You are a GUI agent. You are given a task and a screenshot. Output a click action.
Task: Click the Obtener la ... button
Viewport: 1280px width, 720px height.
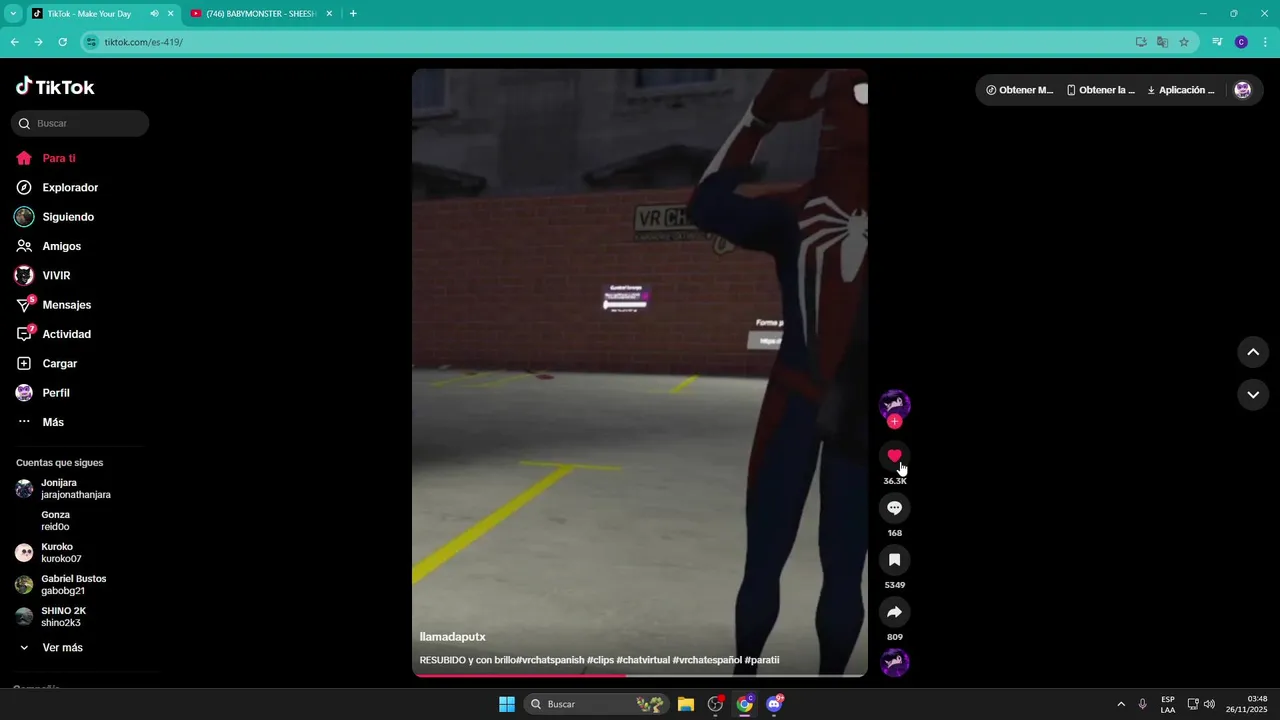[1100, 90]
